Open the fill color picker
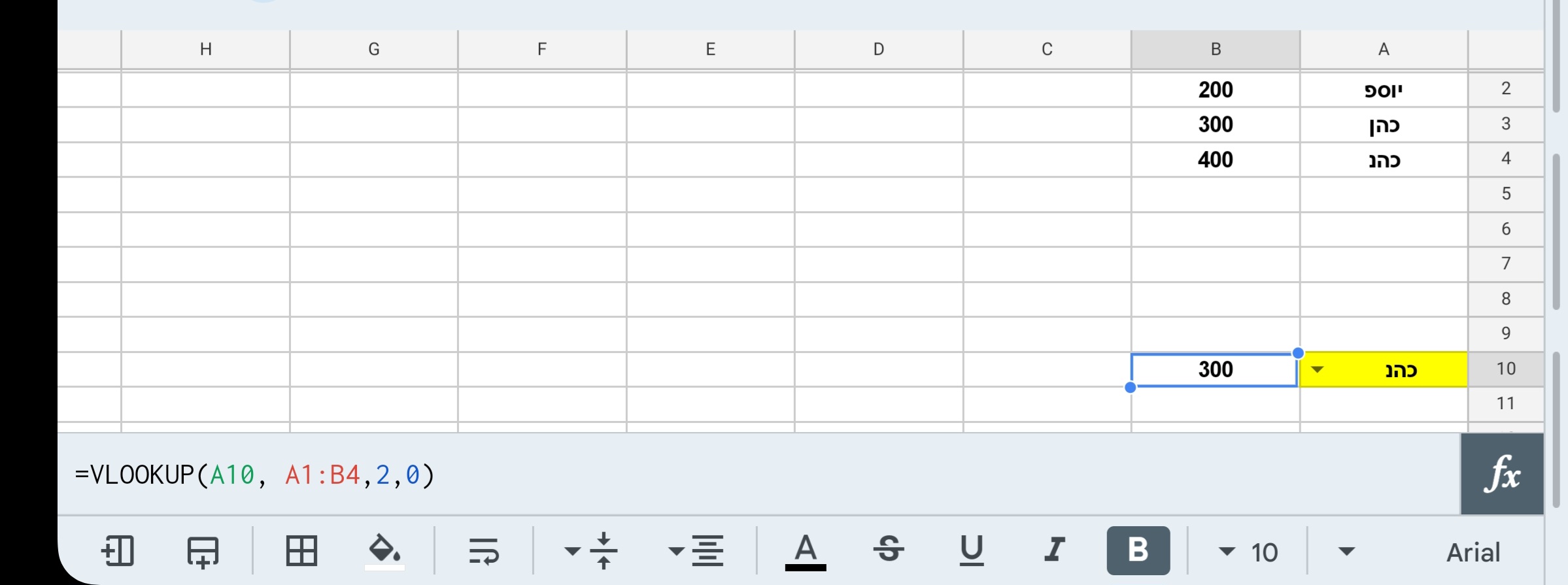Screen dimensions: 1568x585 tap(384, 550)
